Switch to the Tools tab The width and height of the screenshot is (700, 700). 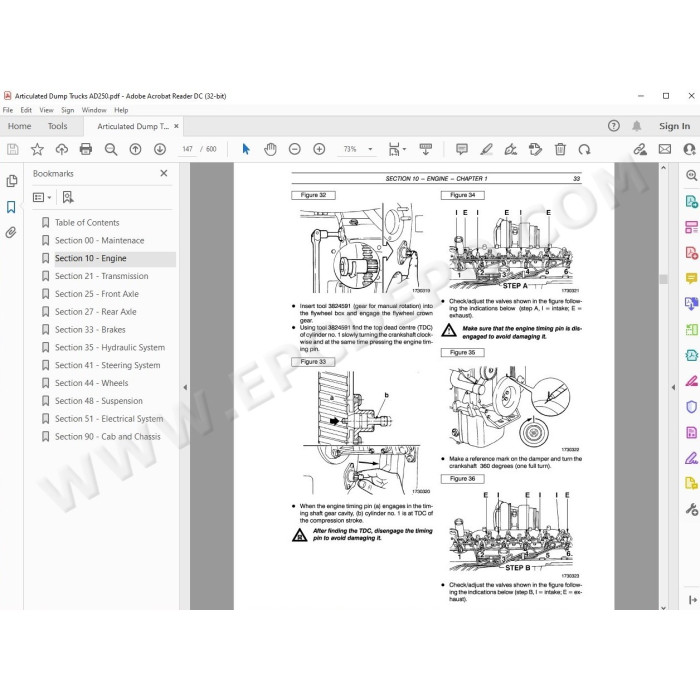tap(58, 126)
